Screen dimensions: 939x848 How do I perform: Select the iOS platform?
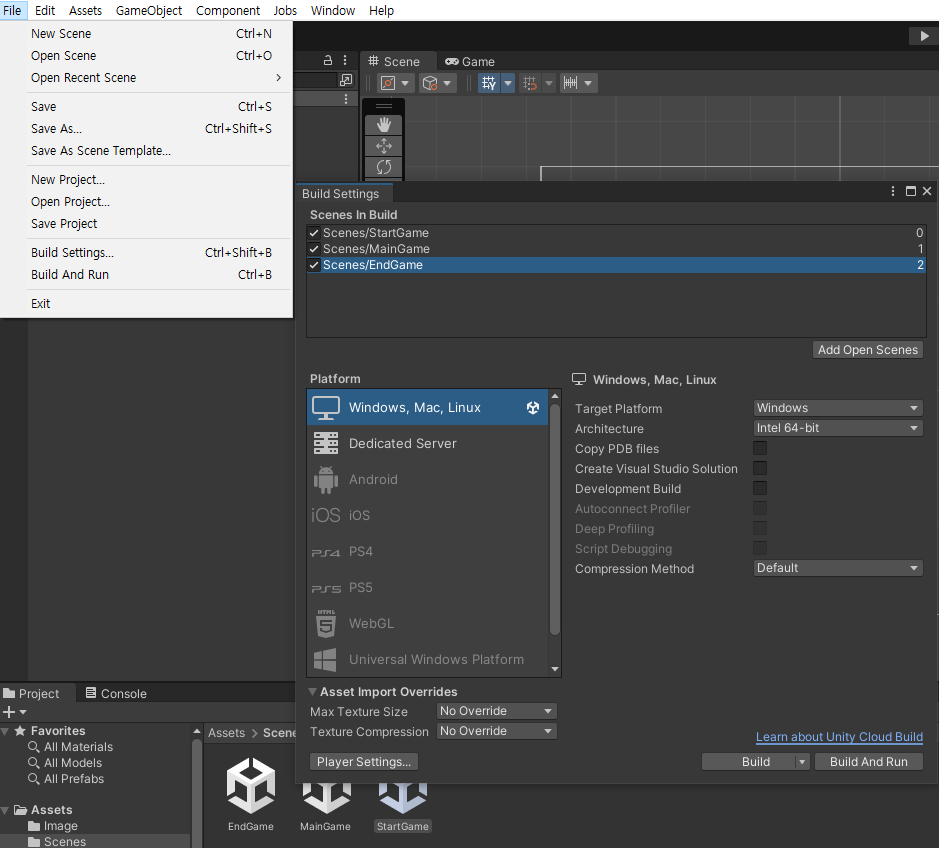coord(428,516)
